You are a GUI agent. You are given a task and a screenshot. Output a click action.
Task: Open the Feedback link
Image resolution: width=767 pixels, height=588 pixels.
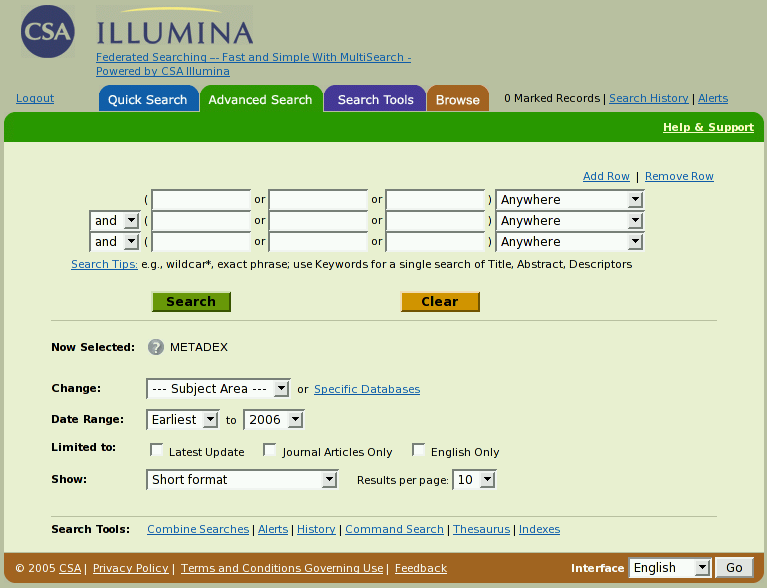[x=421, y=568]
